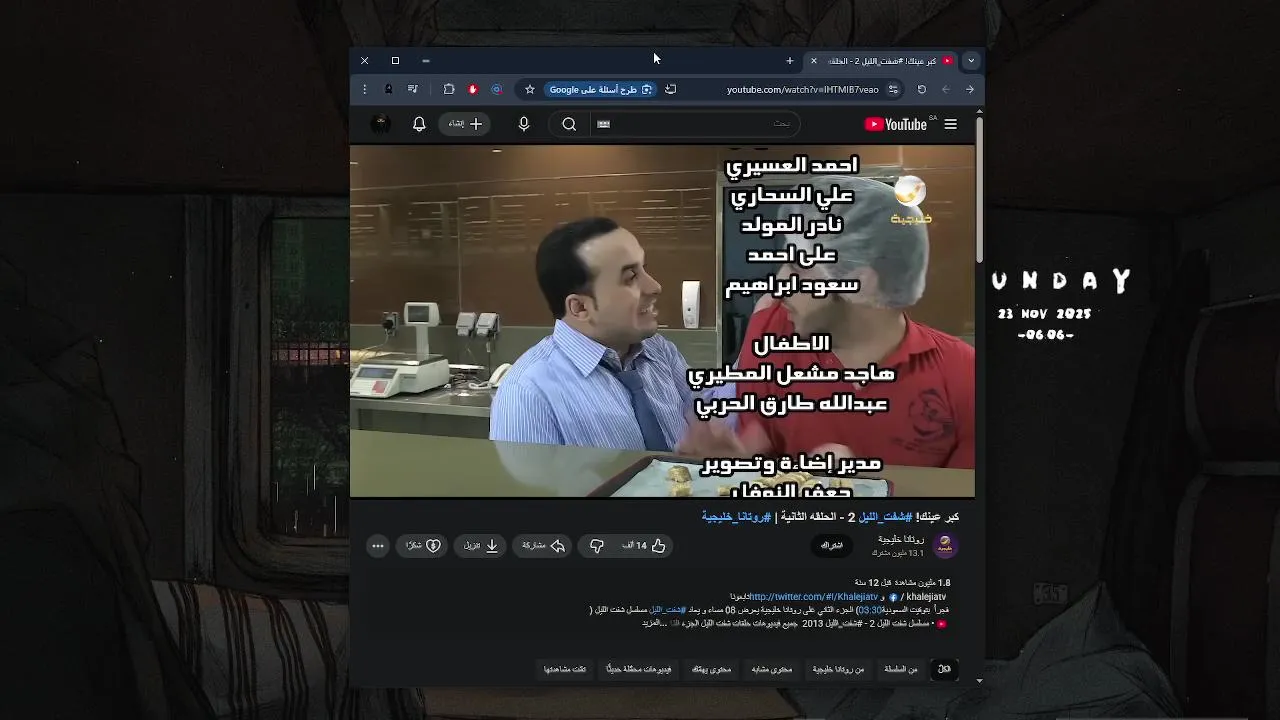The image size is (1280, 720).
Task: Expand the tab search dropdown arrow
Action: 970,61
